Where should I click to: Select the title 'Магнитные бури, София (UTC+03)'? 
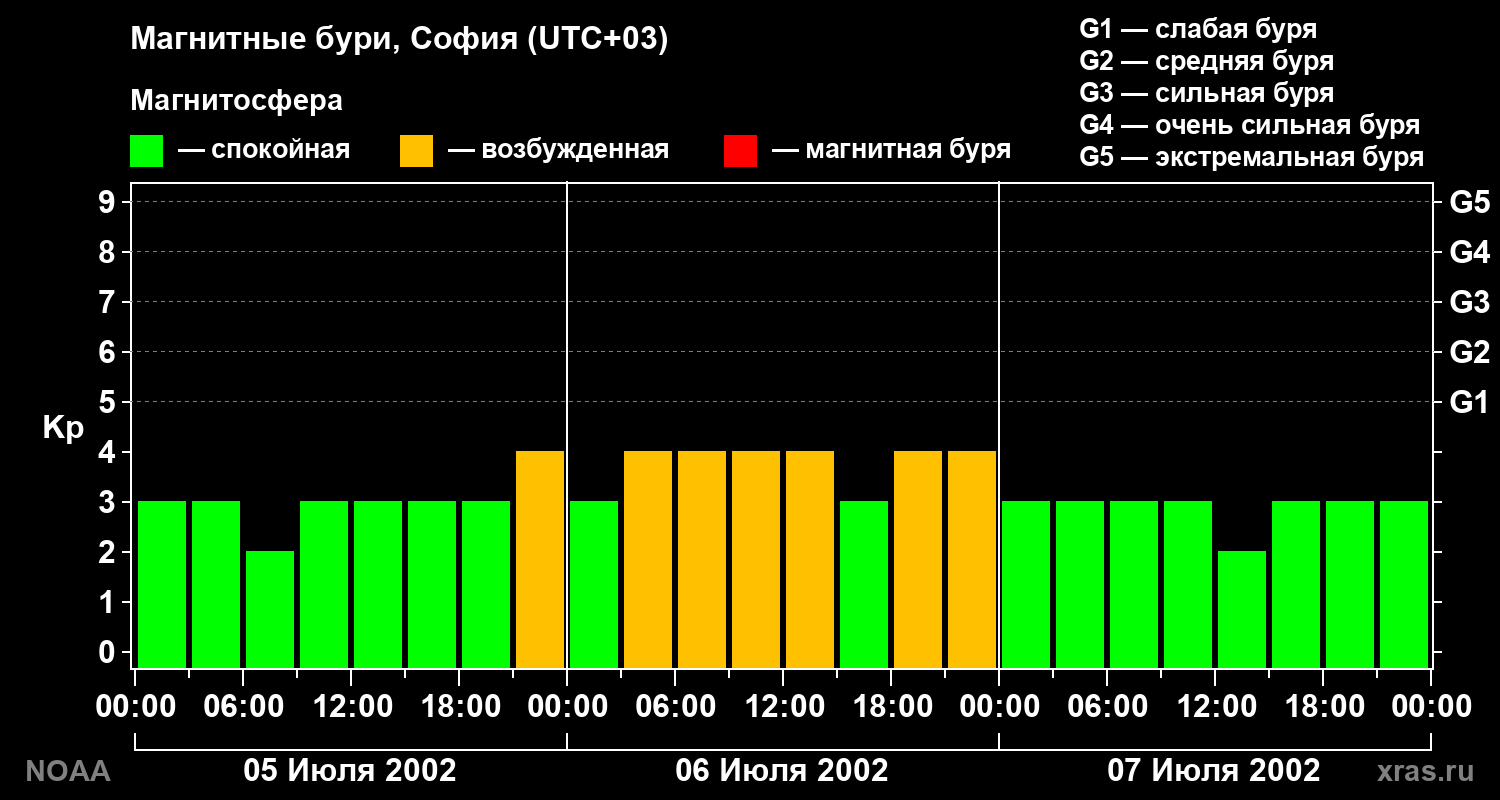pyautogui.click(x=399, y=41)
